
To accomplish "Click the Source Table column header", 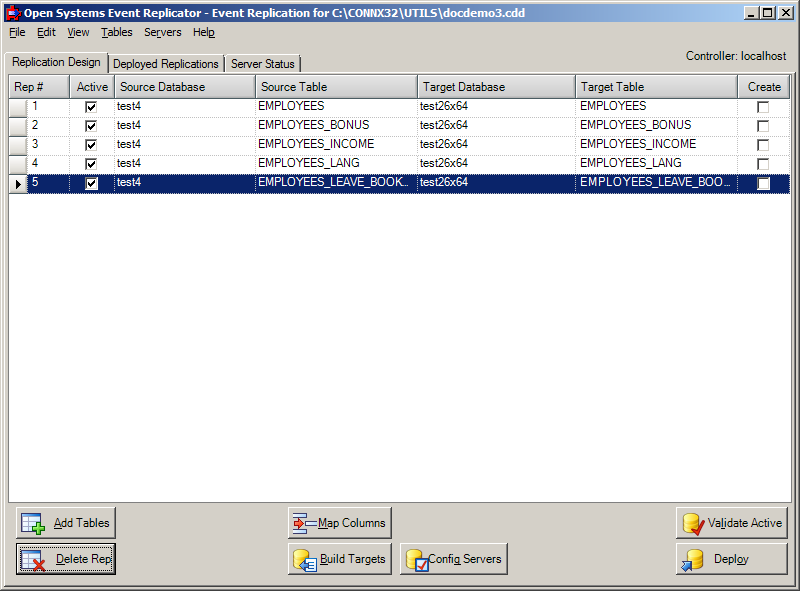I will 335,86.
